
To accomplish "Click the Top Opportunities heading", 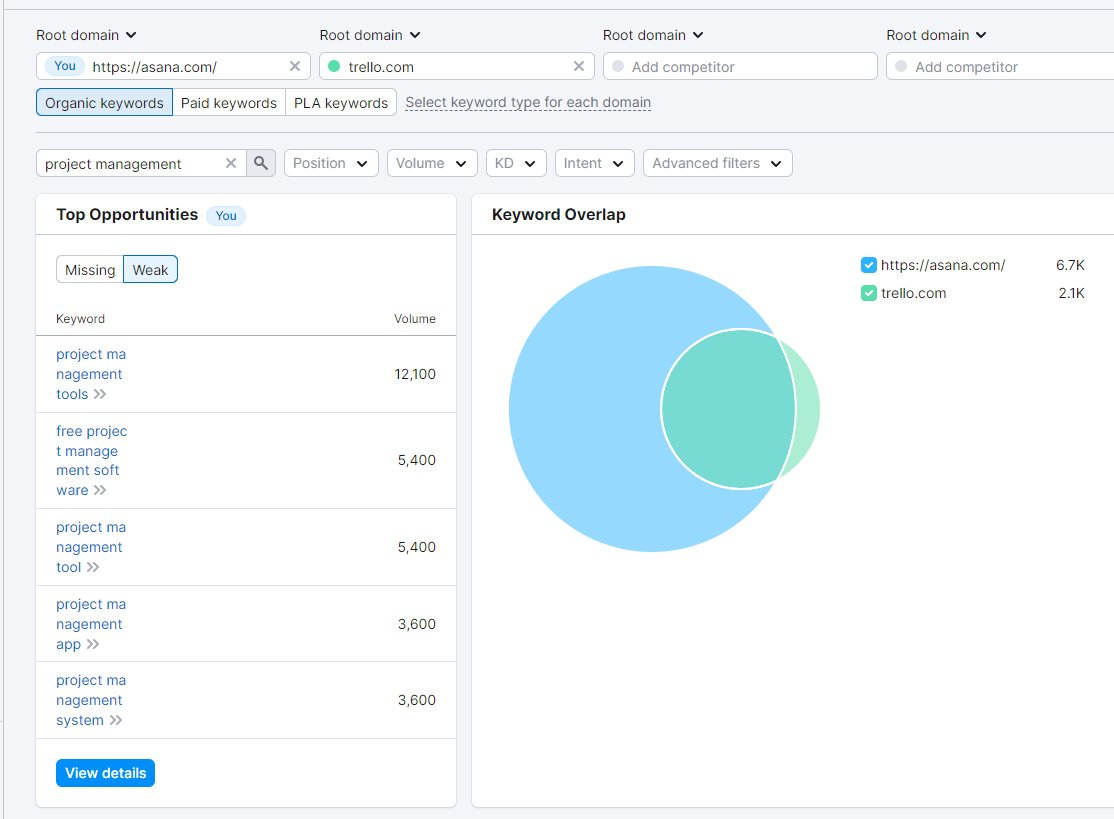I will [x=127, y=215].
